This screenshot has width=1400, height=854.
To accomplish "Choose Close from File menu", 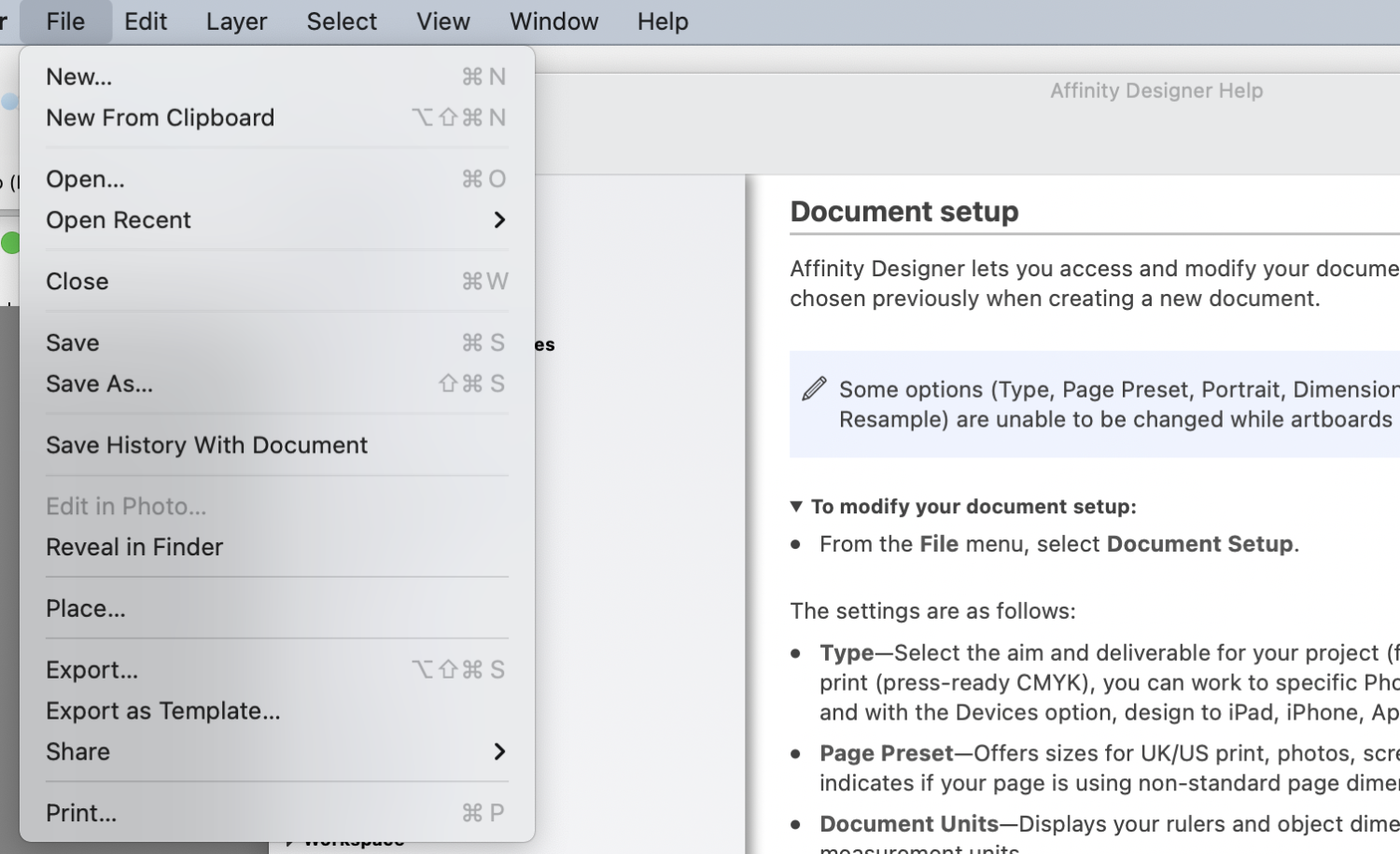I will (x=277, y=282).
